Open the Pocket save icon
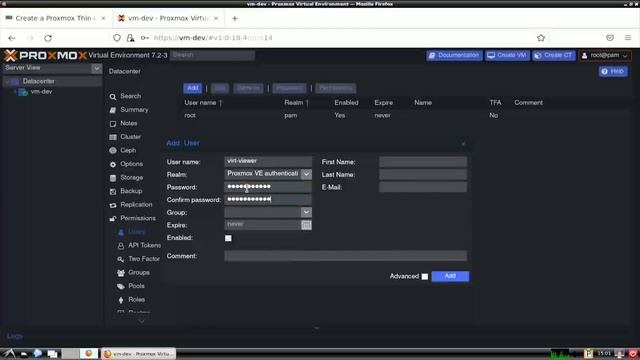The height and width of the screenshot is (360, 640). click(610, 38)
